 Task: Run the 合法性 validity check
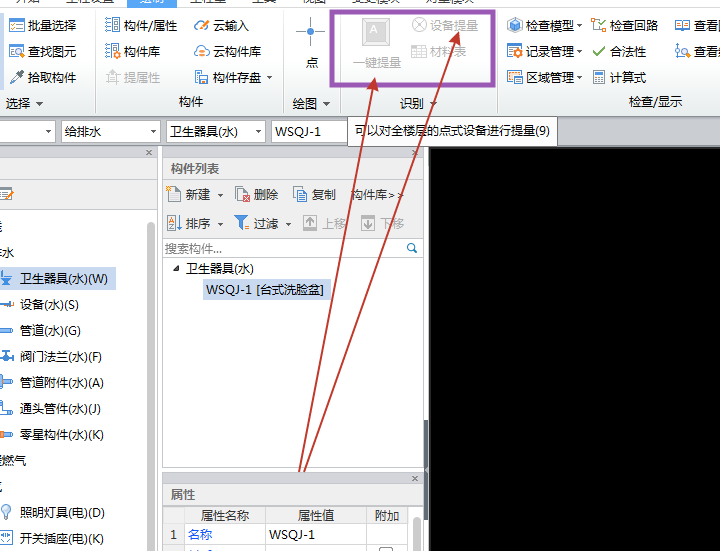619,51
